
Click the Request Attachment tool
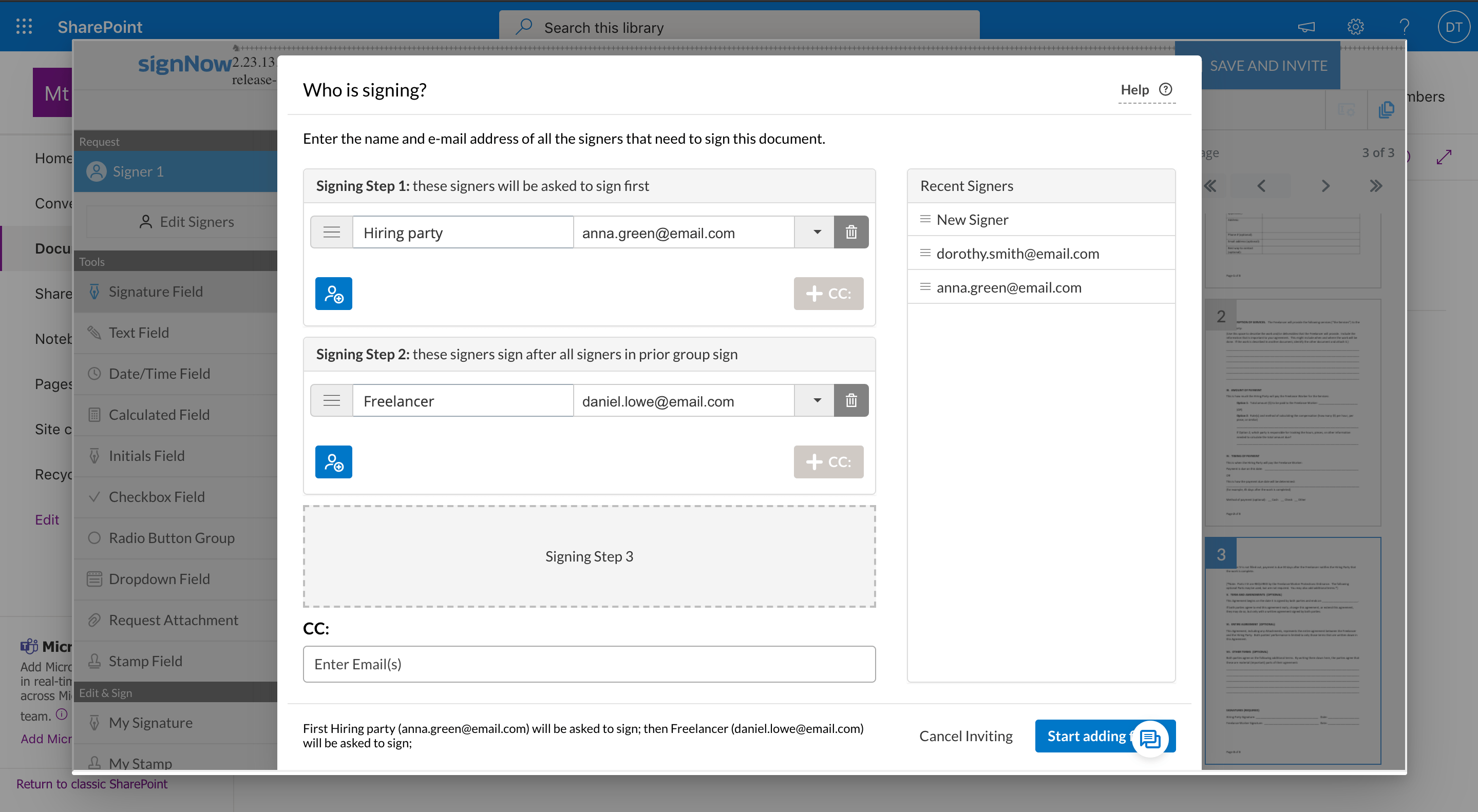[174, 620]
